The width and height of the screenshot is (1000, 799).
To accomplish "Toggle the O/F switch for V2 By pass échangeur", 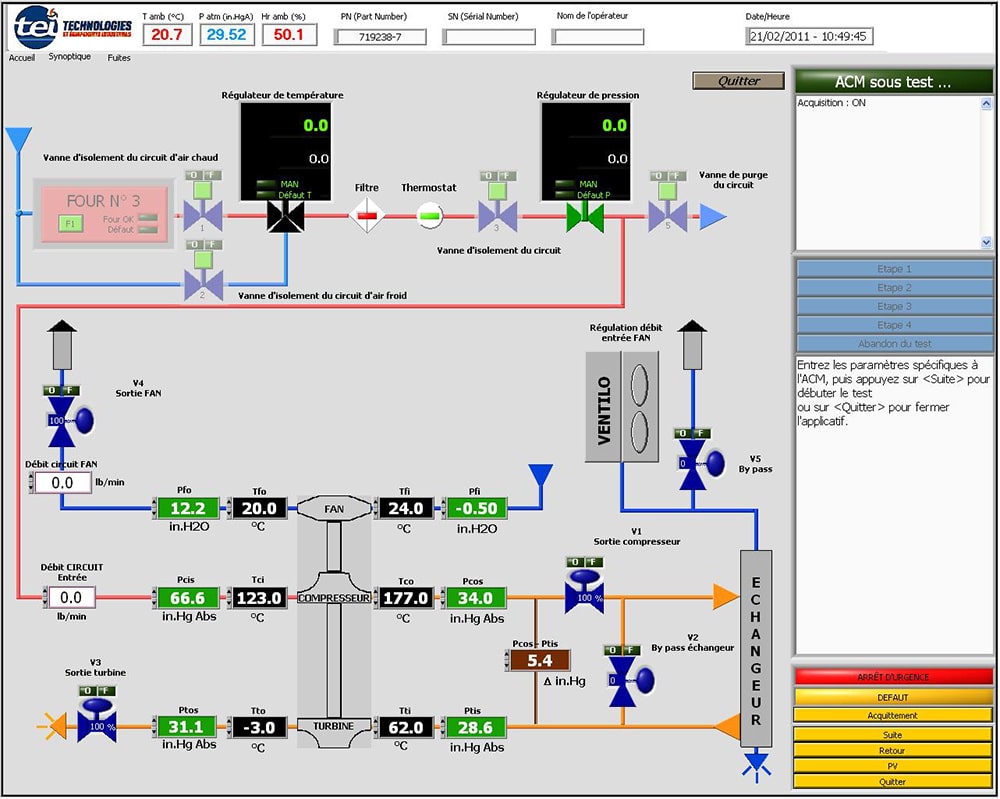I will click(624, 650).
